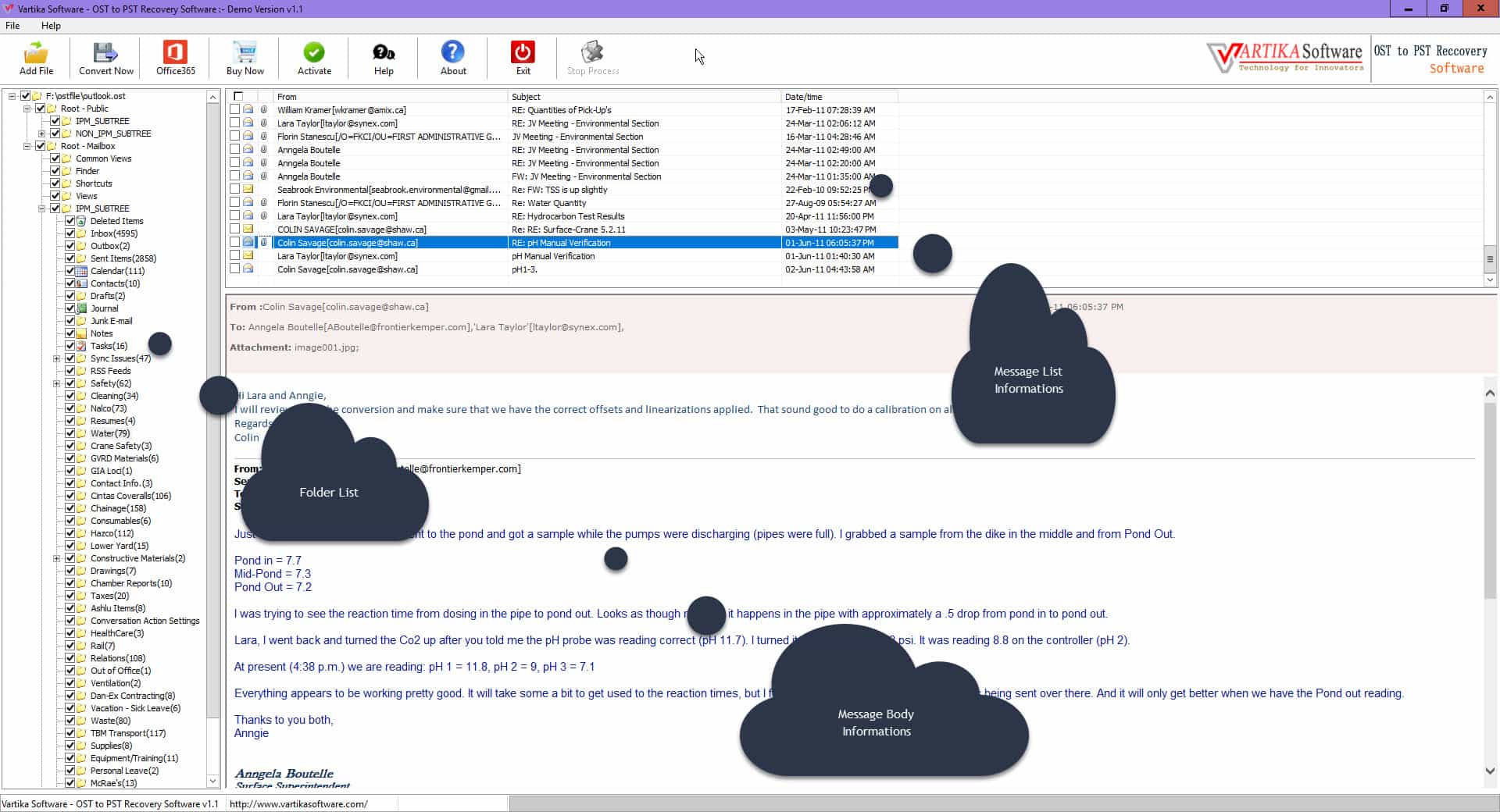Tick checkbox for Hydrocarbon Test Results message
The image size is (1500, 812).
234,216
